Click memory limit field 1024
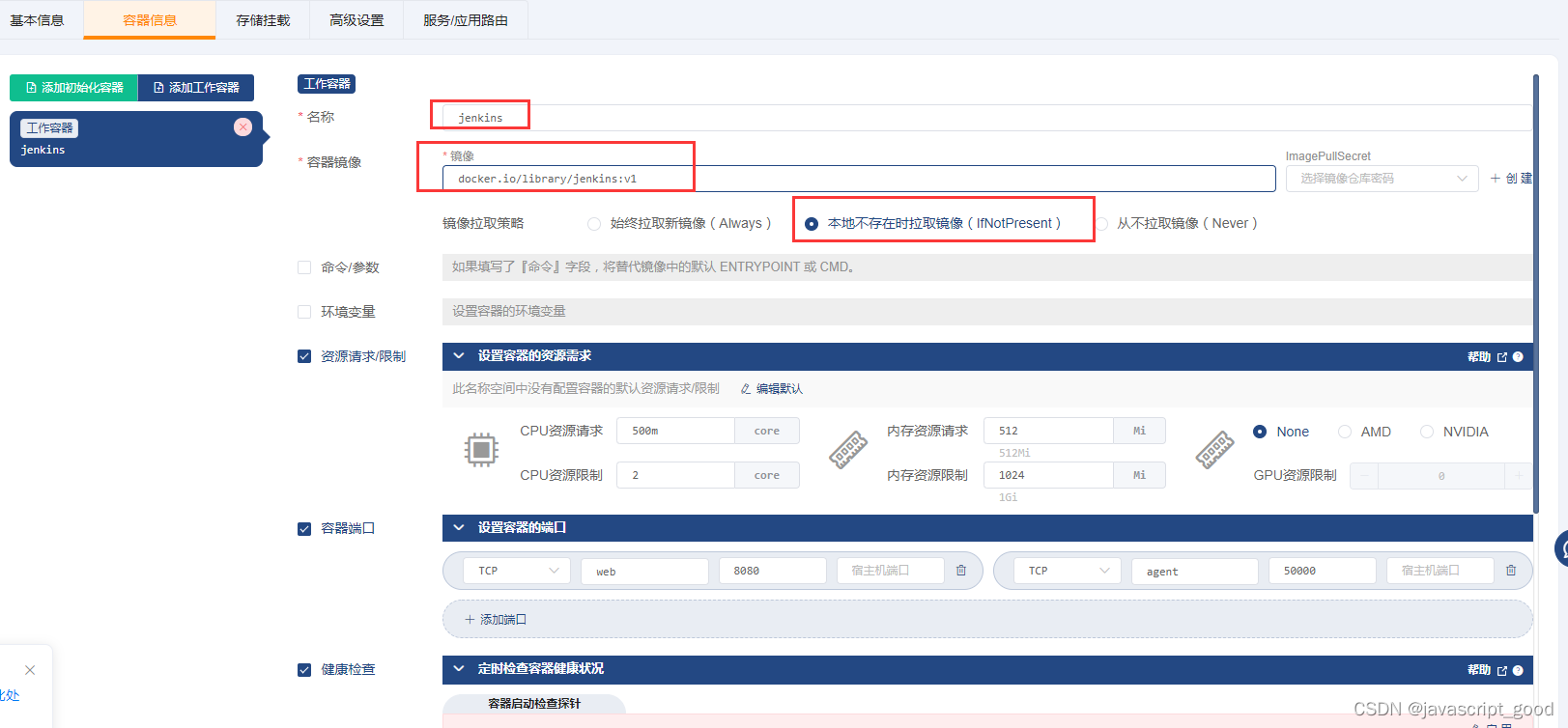 (1048, 475)
